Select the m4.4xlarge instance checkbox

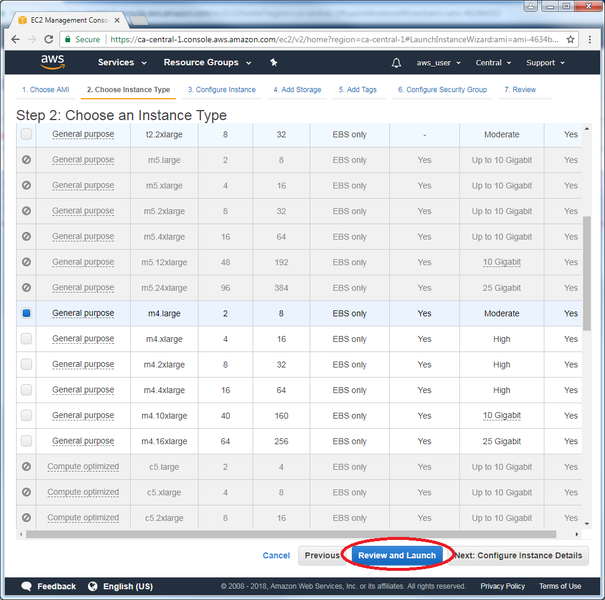(x=26, y=390)
